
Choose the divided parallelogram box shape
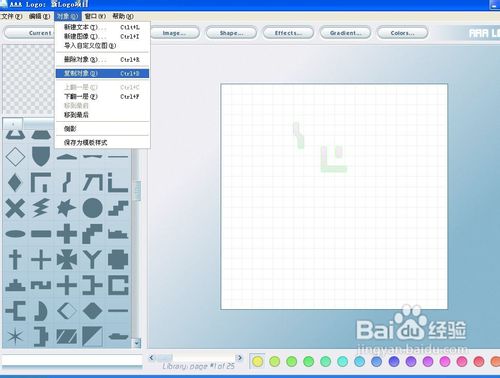pos(67,337)
